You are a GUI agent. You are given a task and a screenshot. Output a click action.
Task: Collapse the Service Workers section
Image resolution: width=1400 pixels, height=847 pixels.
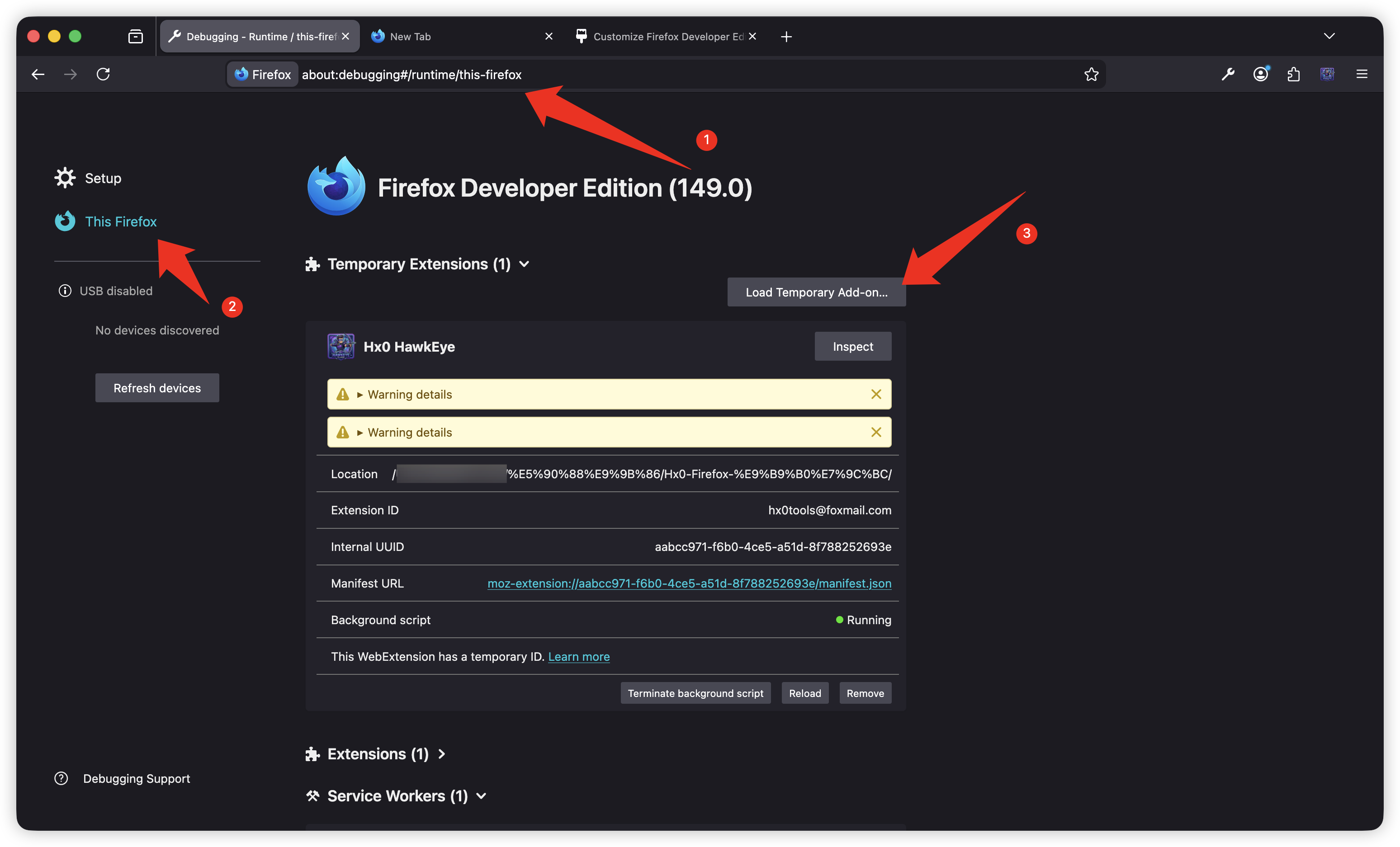[481, 796]
